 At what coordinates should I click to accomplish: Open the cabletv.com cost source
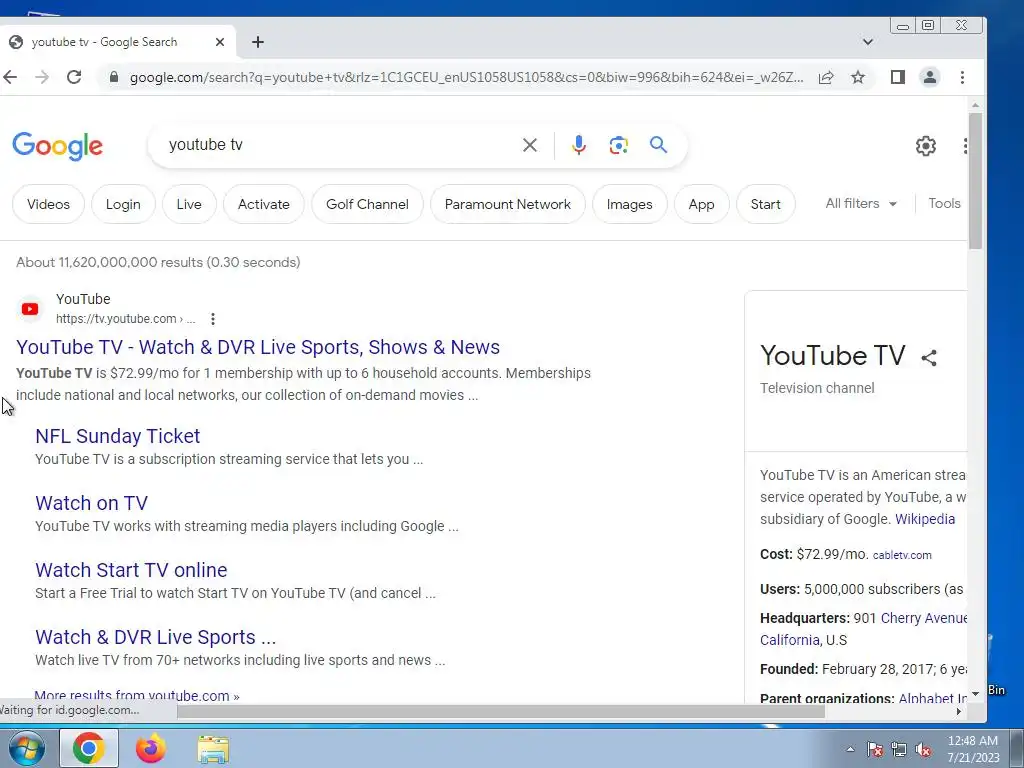coord(902,555)
